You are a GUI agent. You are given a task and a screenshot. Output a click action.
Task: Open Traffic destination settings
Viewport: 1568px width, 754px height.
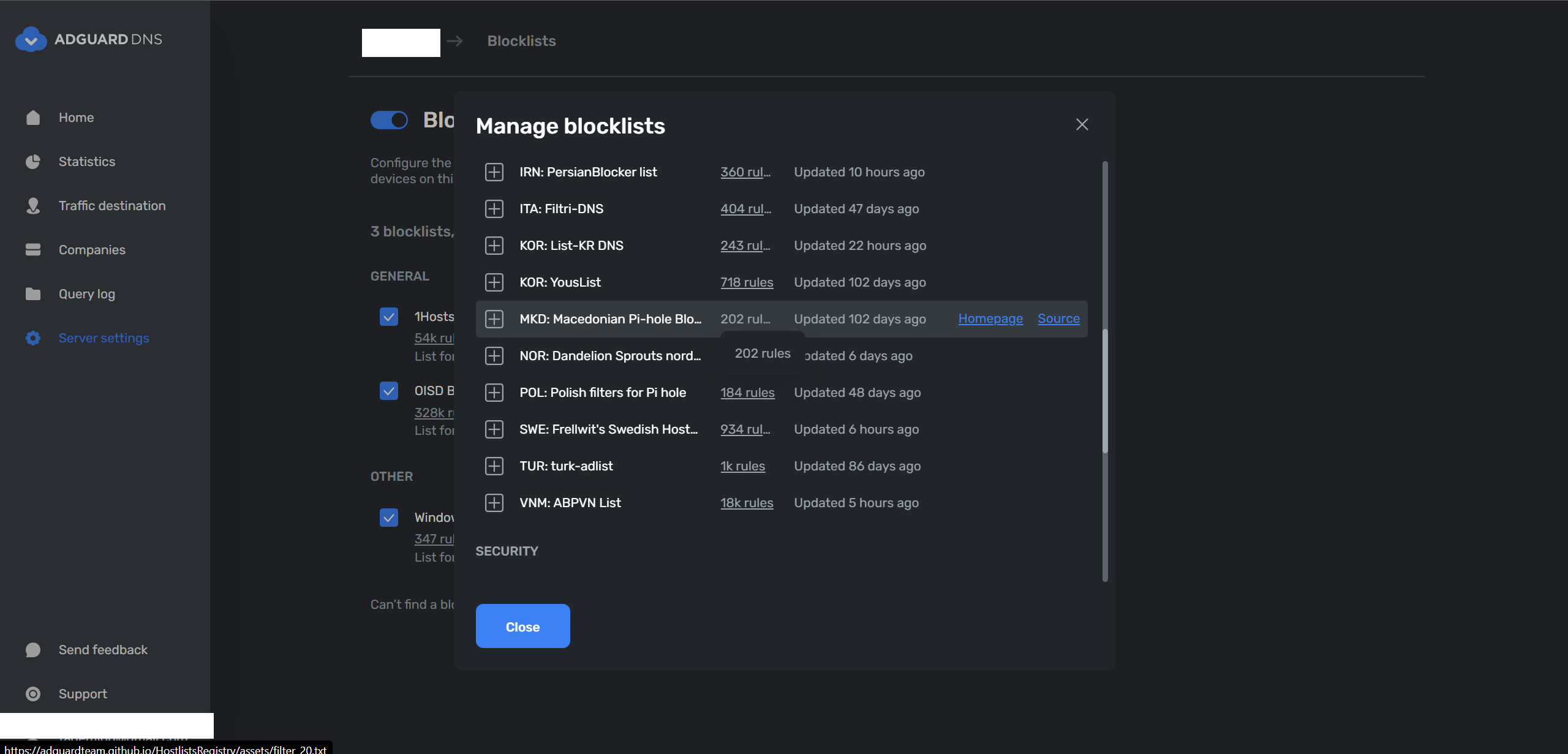coord(112,205)
